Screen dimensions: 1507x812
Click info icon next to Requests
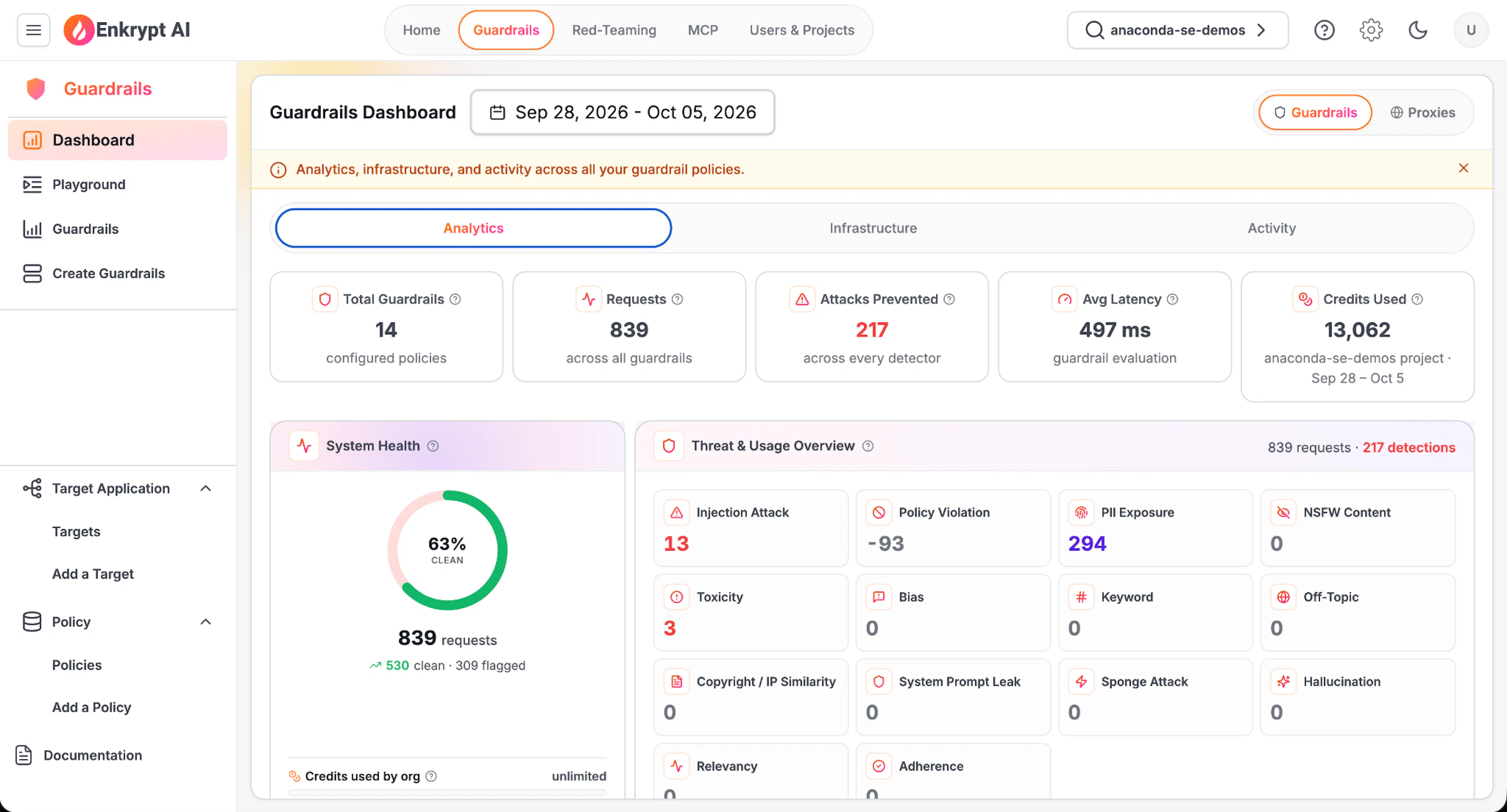tap(677, 299)
